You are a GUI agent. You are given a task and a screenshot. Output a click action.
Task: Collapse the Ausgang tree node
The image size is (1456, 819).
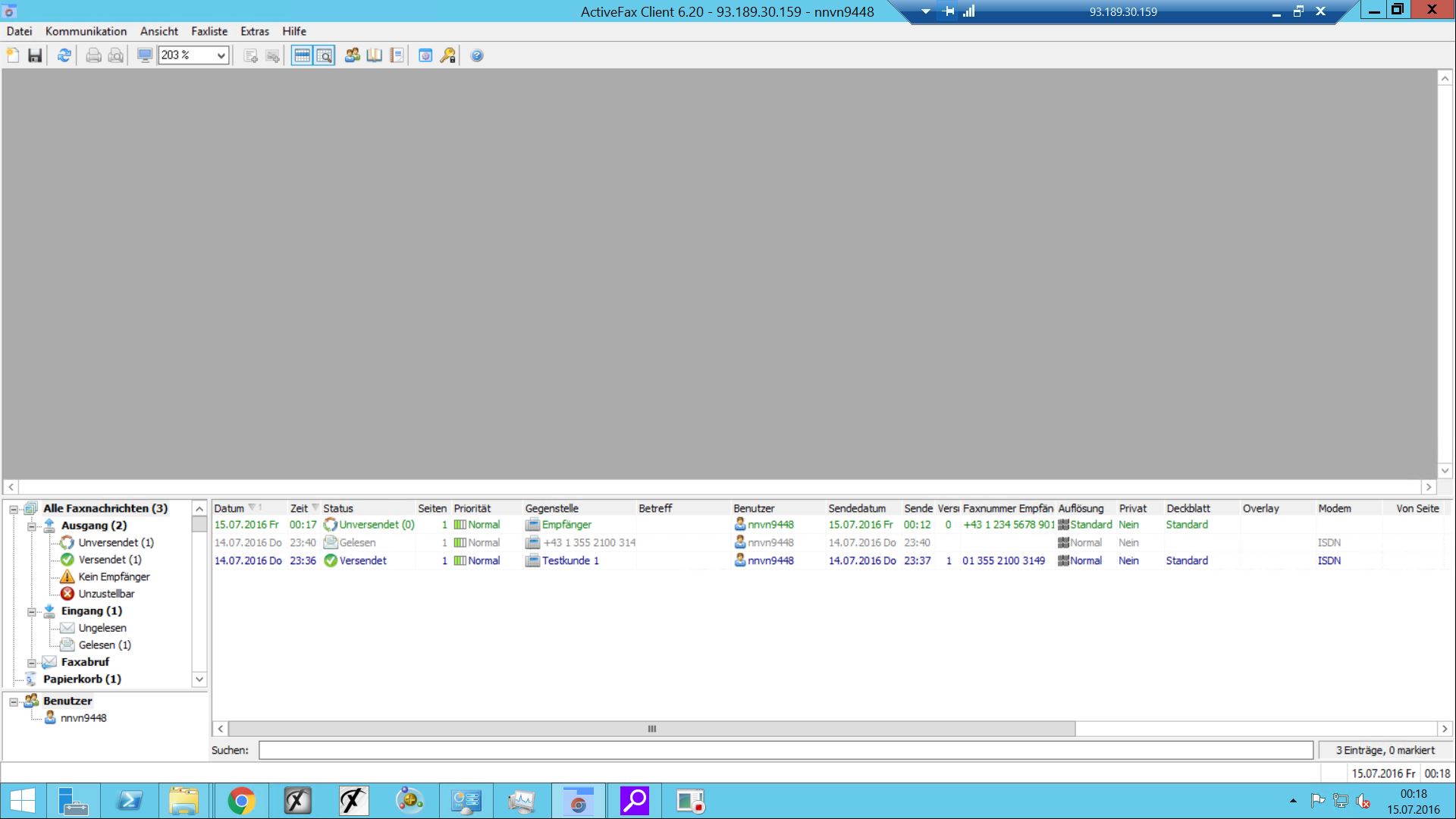pyautogui.click(x=32, y=526)
